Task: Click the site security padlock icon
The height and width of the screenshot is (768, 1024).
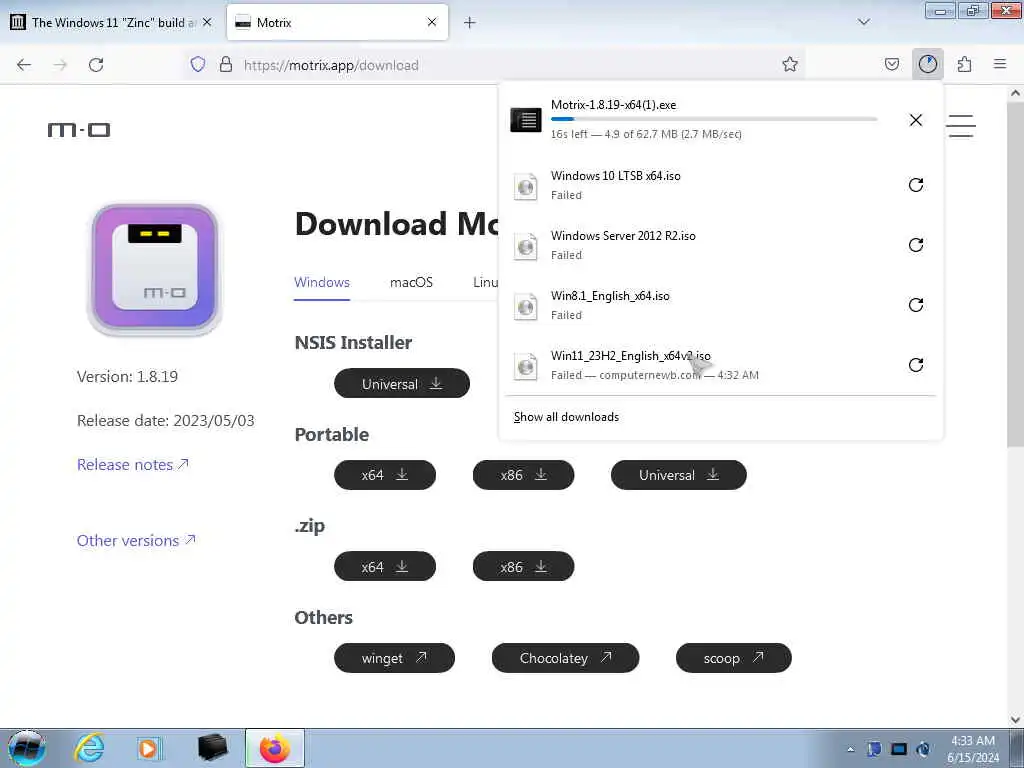Action: 226,65
